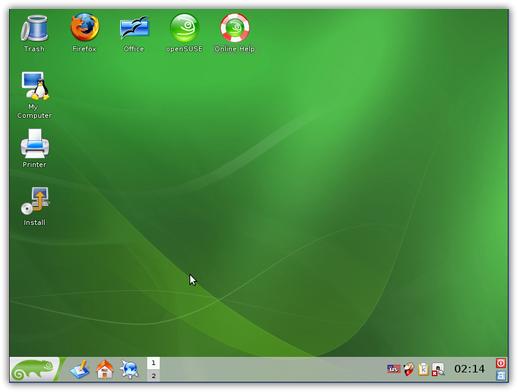Switch to virtual desktop 1
This screenshot has width=518, height=392.
coord(153,363)
